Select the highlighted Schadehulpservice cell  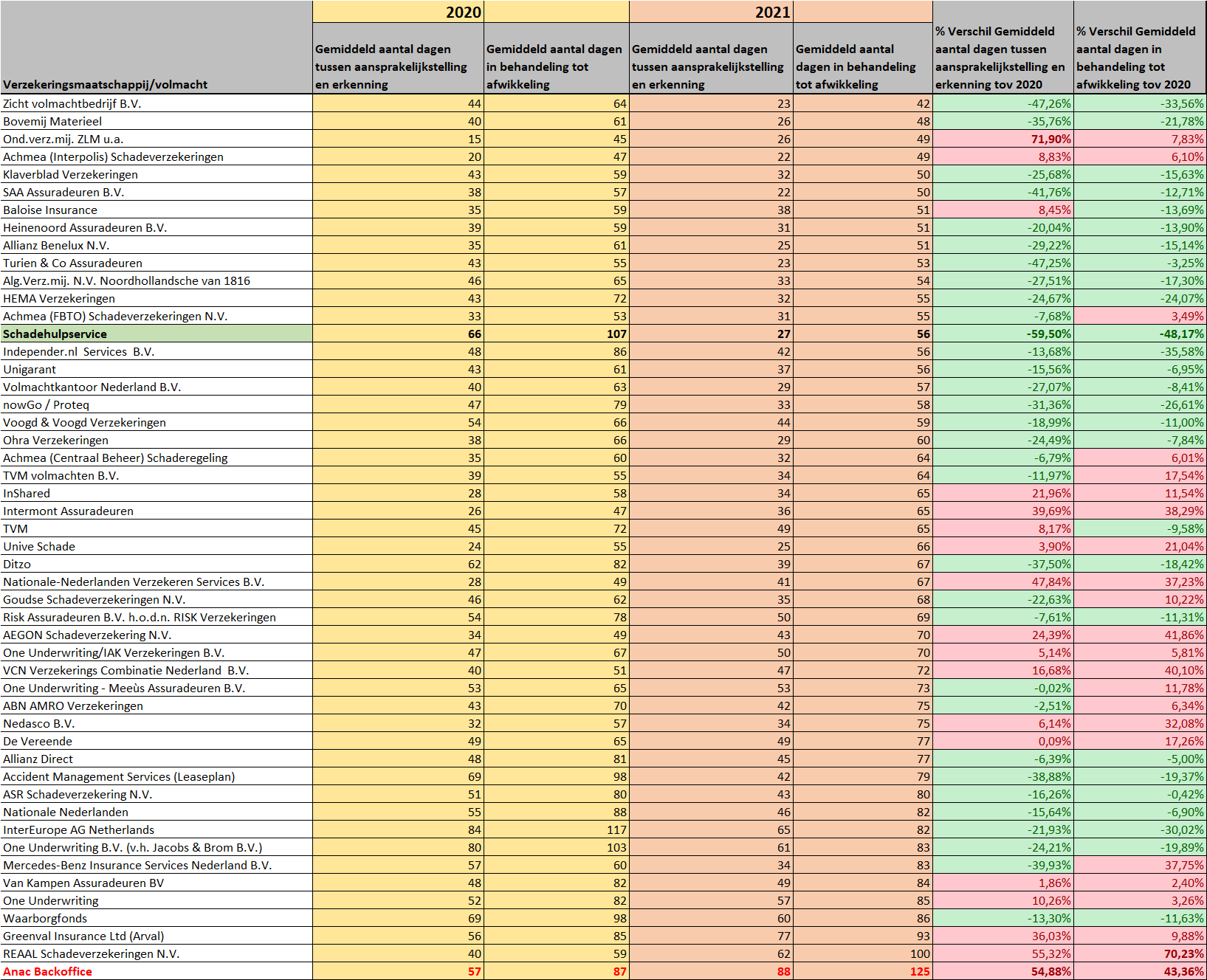157,334
